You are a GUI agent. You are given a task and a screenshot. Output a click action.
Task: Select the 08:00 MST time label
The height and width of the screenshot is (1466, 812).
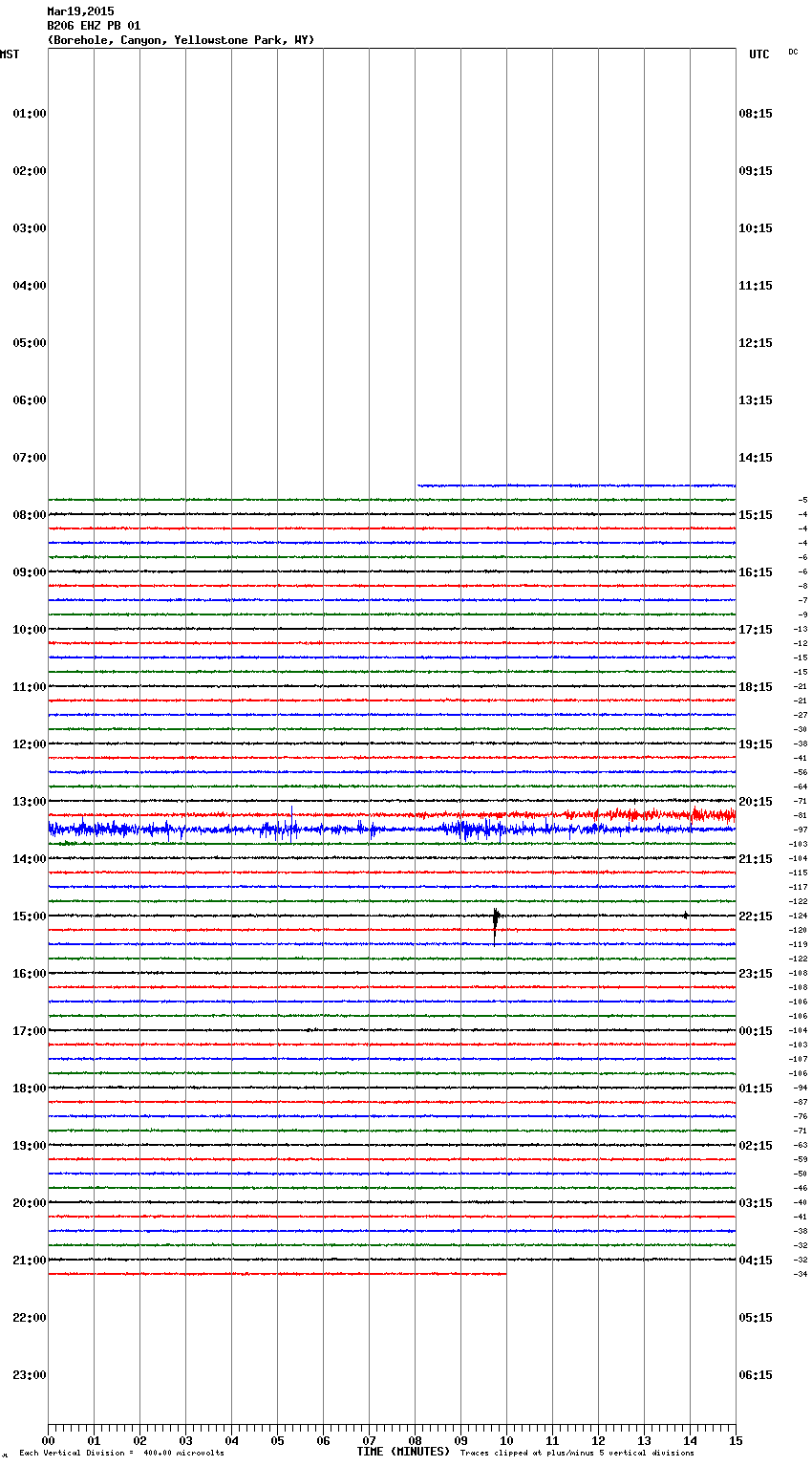pos(30,515)
